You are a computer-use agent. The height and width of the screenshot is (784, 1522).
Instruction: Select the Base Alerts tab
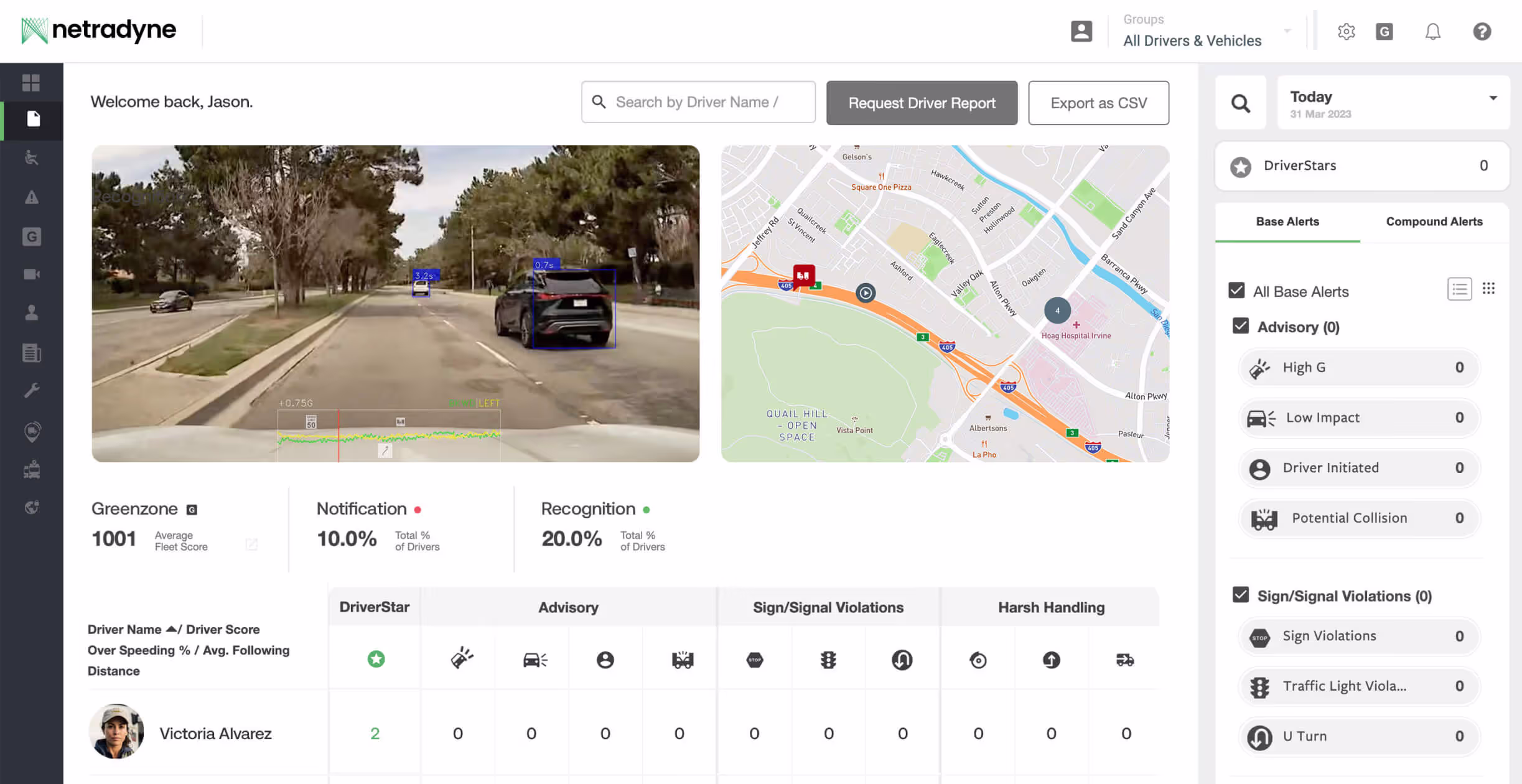[x=1287, y=222]
